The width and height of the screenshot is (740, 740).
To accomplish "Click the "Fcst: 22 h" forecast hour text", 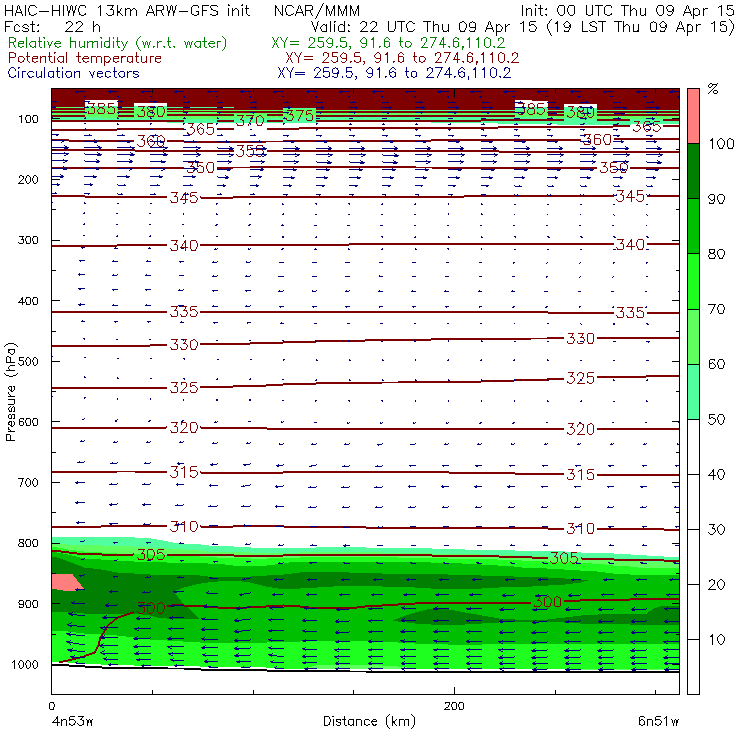I will point(52,27).
